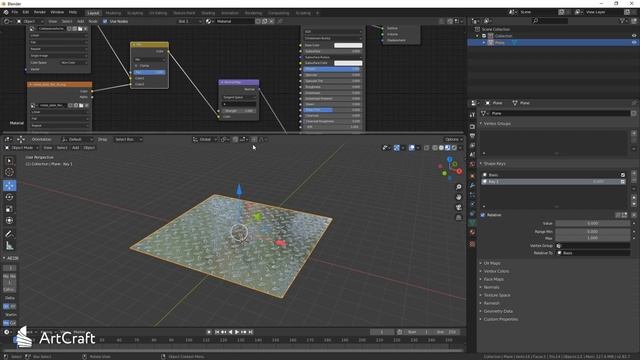This screenshot has height=360, width=640.
Task: Expand the Vertex Colors panel
Action: tap(496, 271)
